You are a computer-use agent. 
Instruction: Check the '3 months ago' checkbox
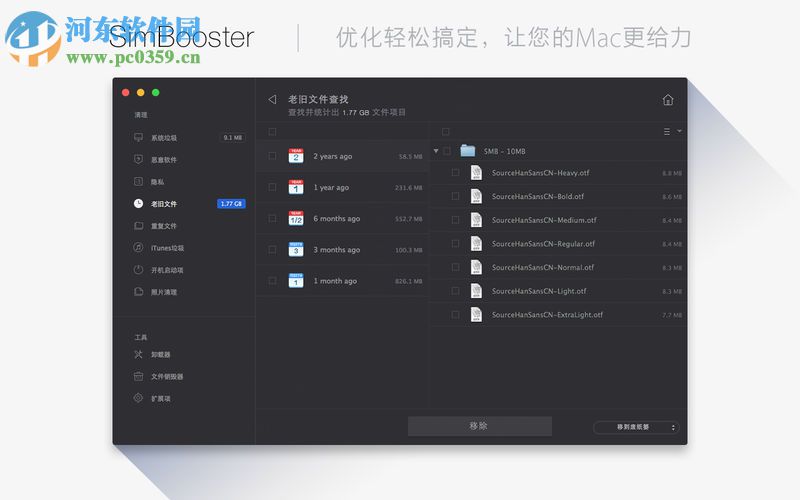pos(272,249)
